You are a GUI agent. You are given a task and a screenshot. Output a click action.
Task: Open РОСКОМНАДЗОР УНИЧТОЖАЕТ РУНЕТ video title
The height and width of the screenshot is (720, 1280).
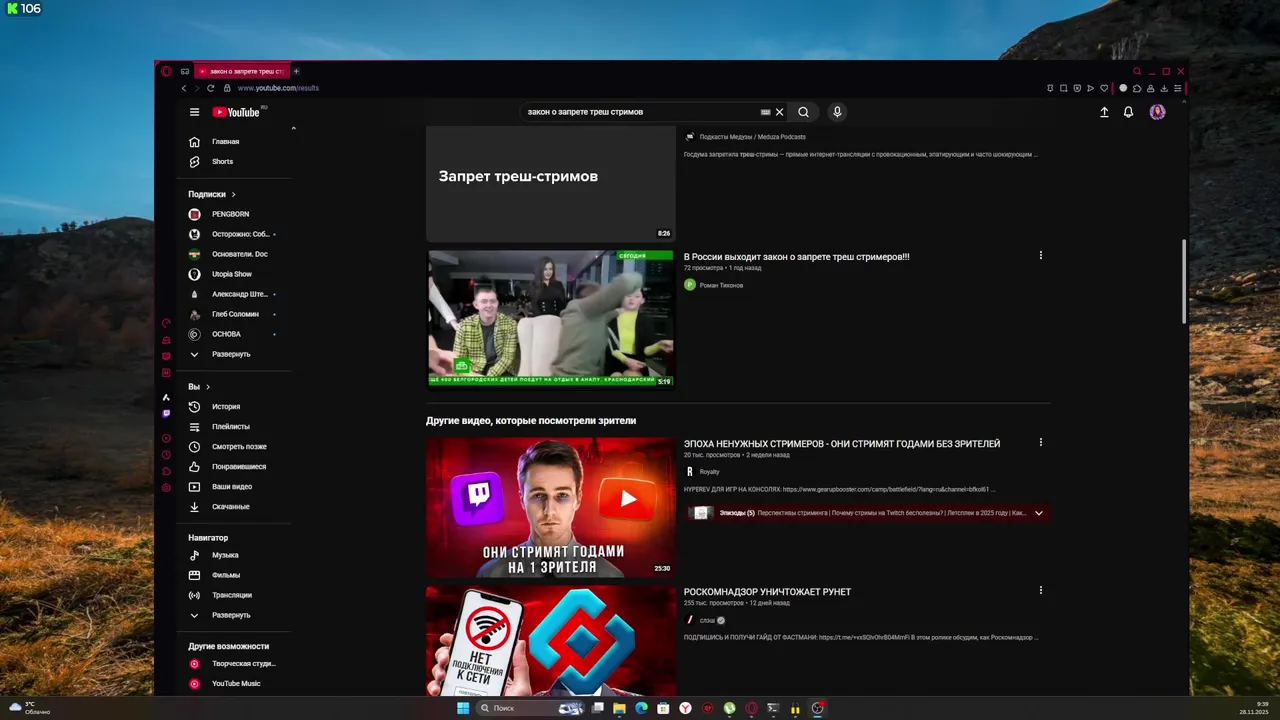click(767, 592)
